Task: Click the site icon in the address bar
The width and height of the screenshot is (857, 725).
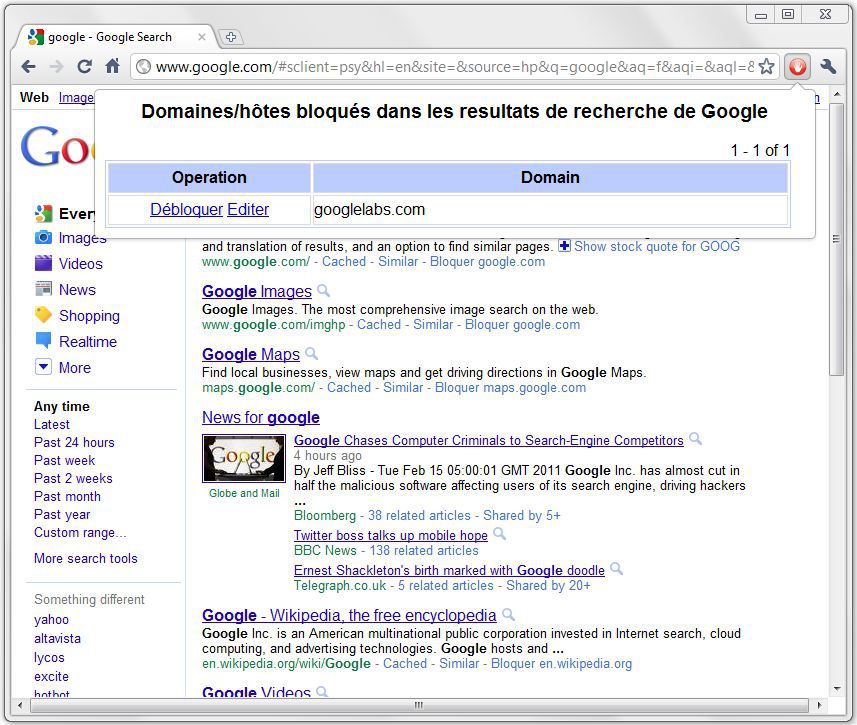Action: pyautogui.click(x=143, y=67)
